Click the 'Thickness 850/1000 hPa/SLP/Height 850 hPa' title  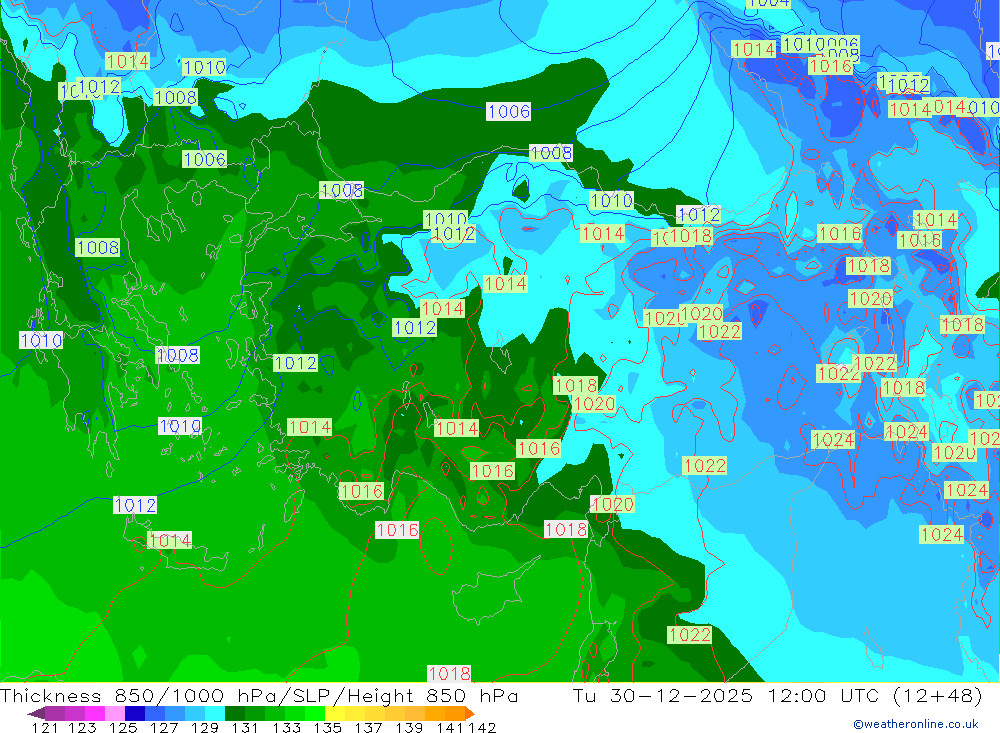coord(259,695)
